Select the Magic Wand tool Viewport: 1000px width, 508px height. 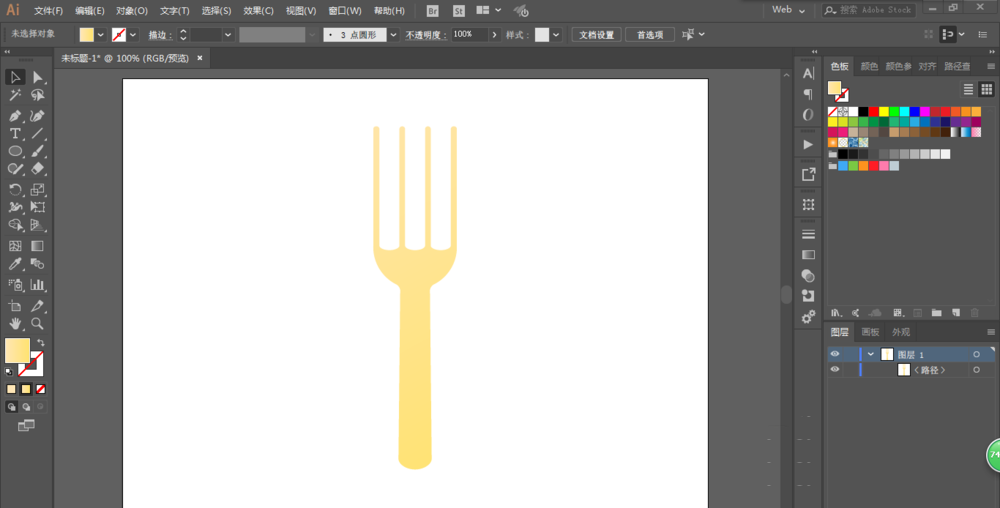[15, 95]
